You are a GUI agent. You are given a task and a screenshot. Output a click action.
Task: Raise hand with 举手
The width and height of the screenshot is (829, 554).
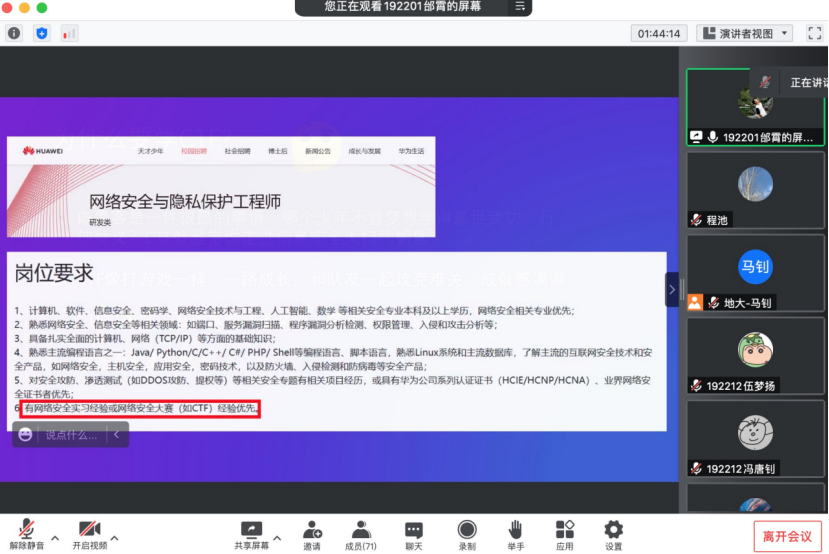click(x=516, y=535)
